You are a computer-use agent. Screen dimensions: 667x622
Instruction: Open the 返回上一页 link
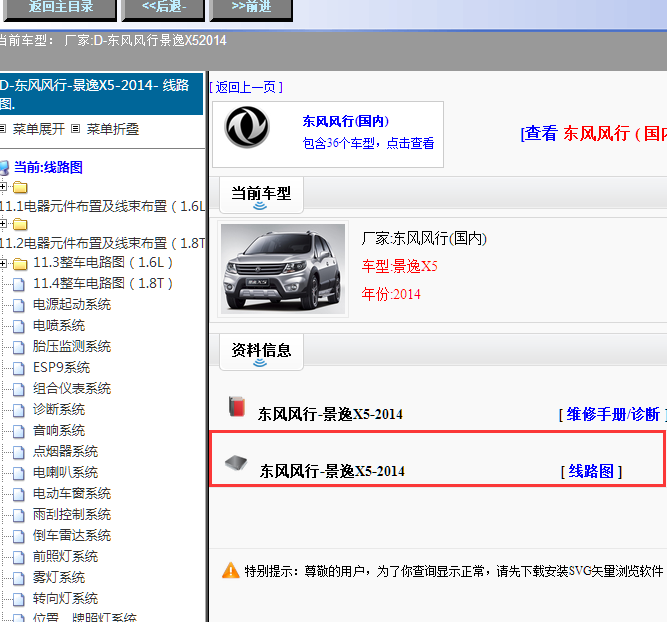pos(246,87)
